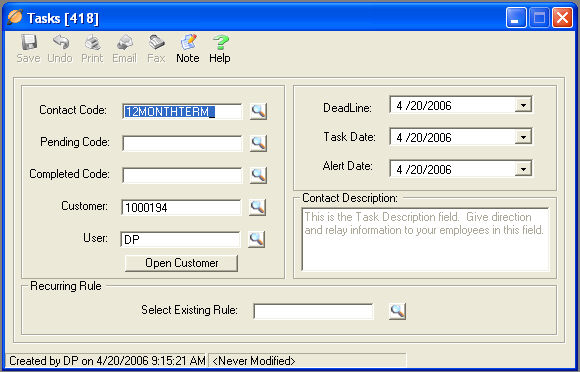Search Contact Code with magnifier icon
This screenshot has width=580, height=372.
pos(258,111)
